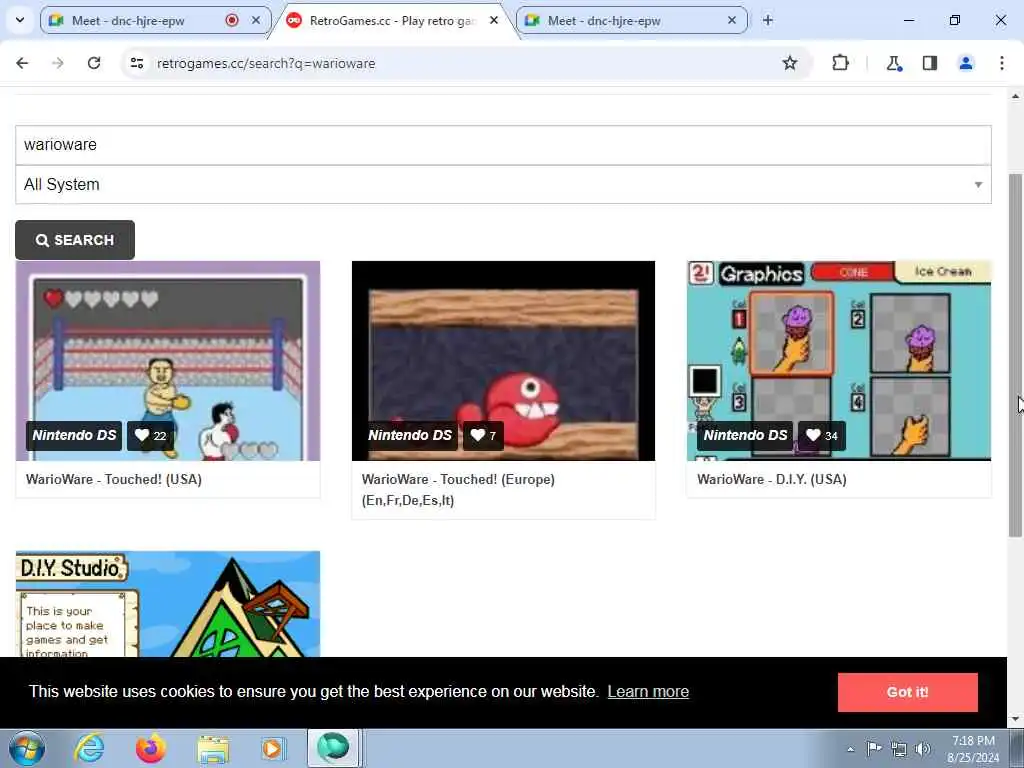Click the SEARCH button
The image size is (1024, 768).
tap(75, 240)
